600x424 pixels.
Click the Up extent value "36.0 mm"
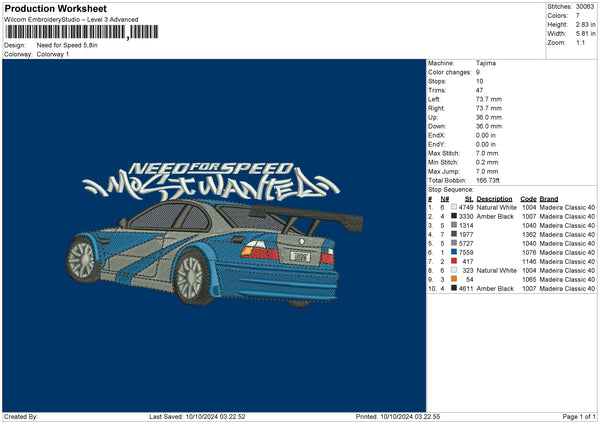[x=489, y=117]
